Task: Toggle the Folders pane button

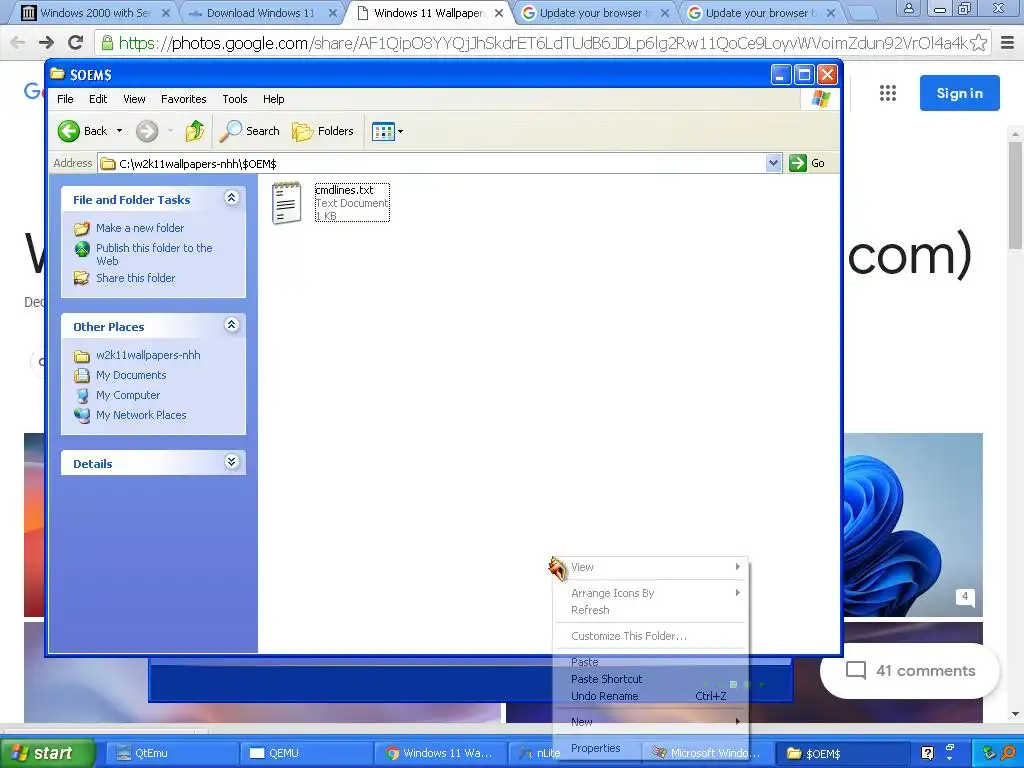Action: pos(323,131)
